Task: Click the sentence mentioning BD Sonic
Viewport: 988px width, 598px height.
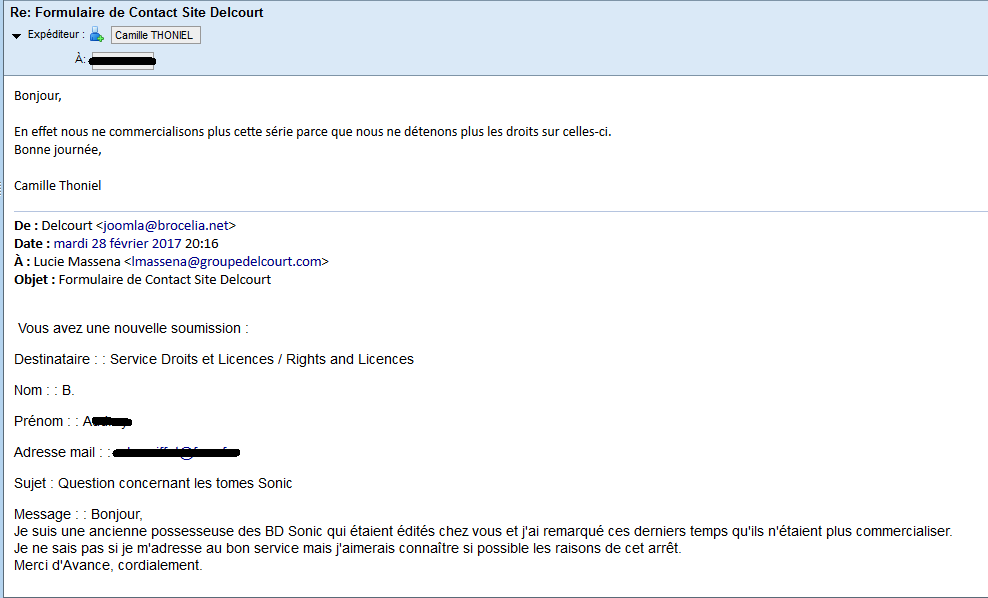Action: [483, 531]
